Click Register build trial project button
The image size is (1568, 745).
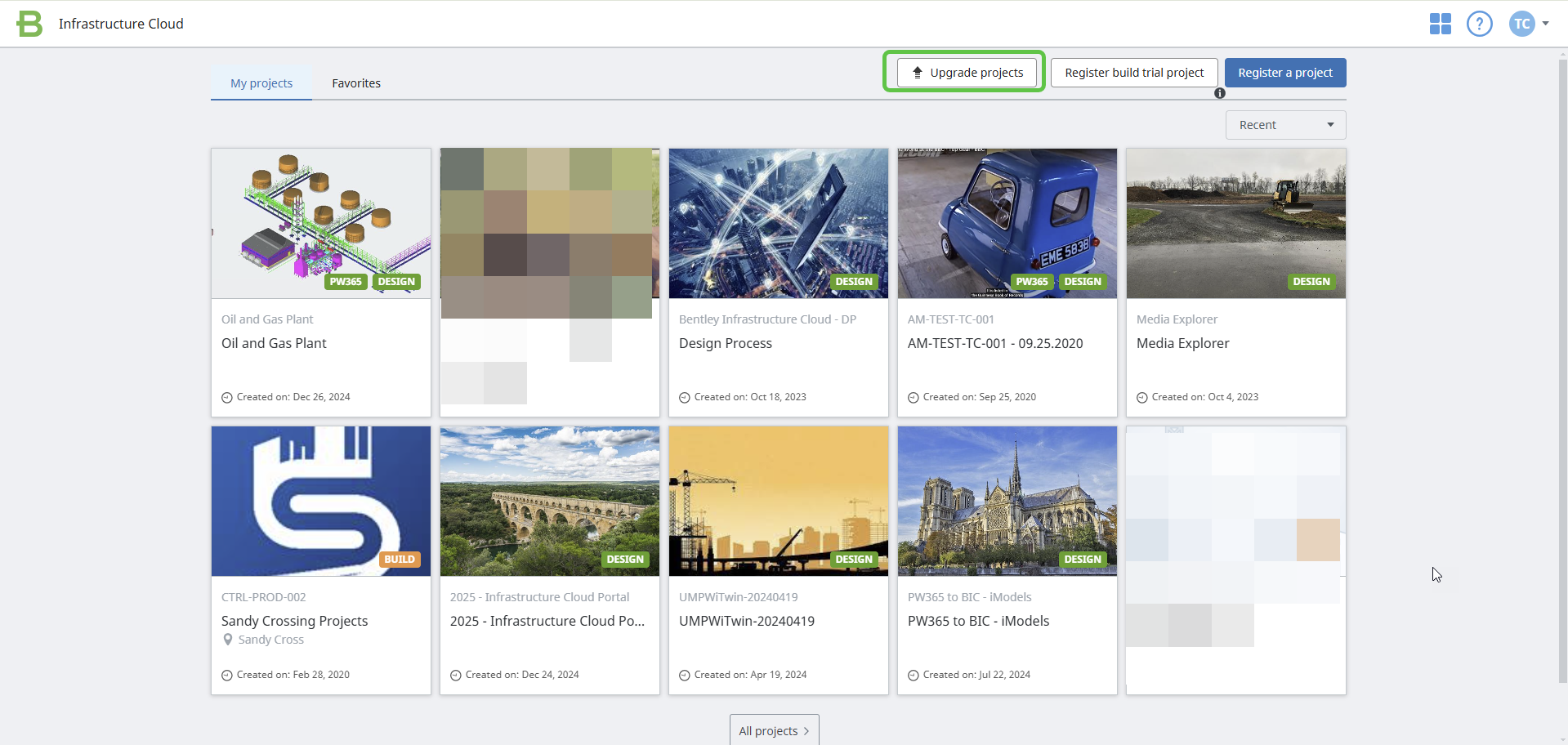point(1134,73)
